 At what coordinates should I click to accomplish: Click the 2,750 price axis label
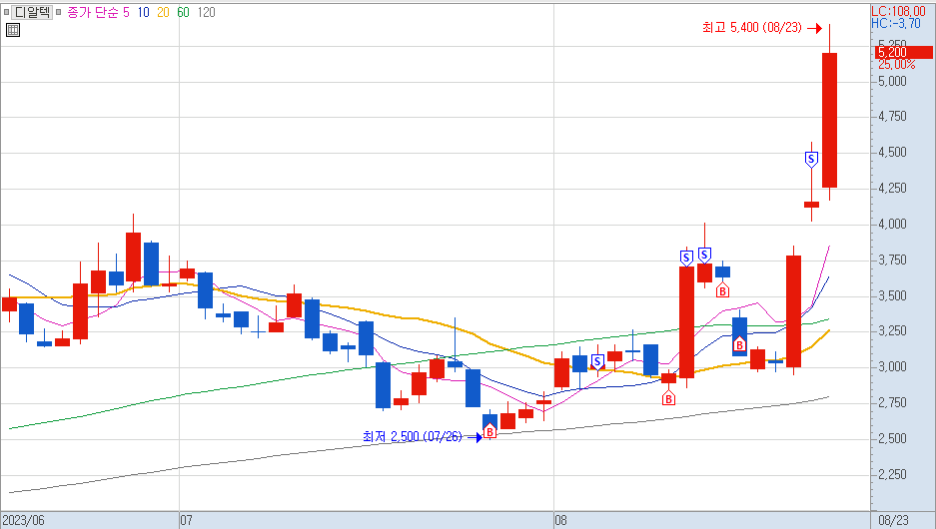pos(892,402)
